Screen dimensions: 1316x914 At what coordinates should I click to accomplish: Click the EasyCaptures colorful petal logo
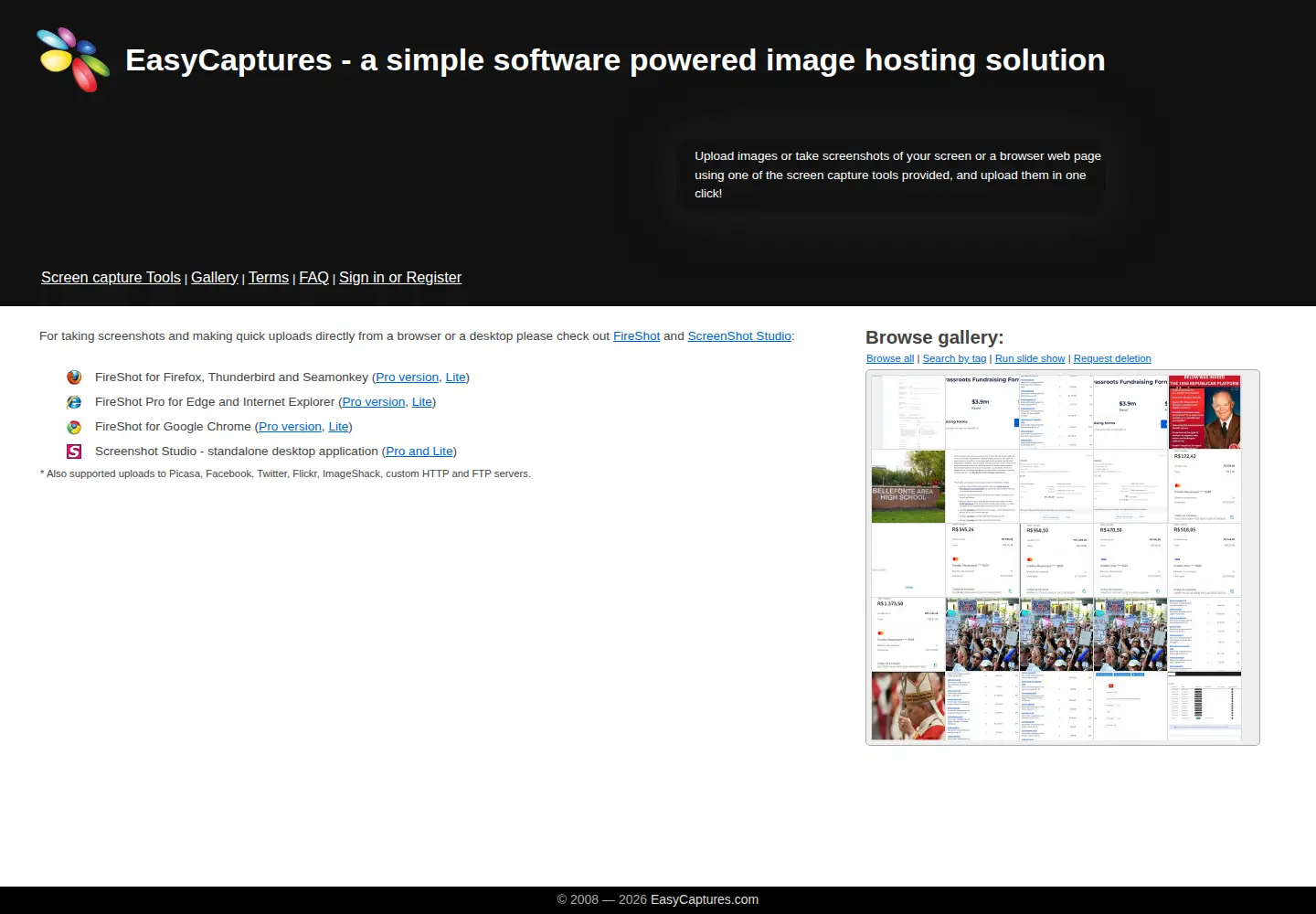click(73, 60)
